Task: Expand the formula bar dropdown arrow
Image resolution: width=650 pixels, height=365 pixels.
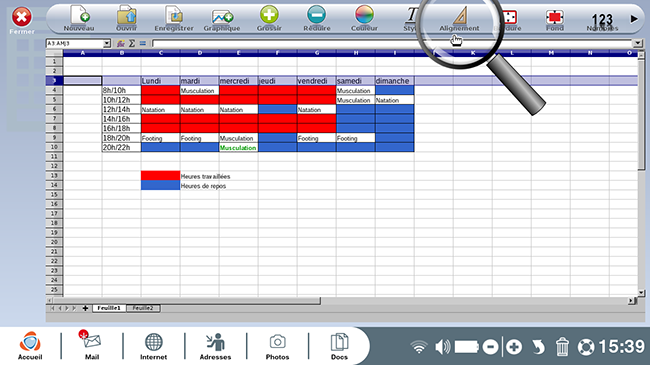Action: point(638,43)
